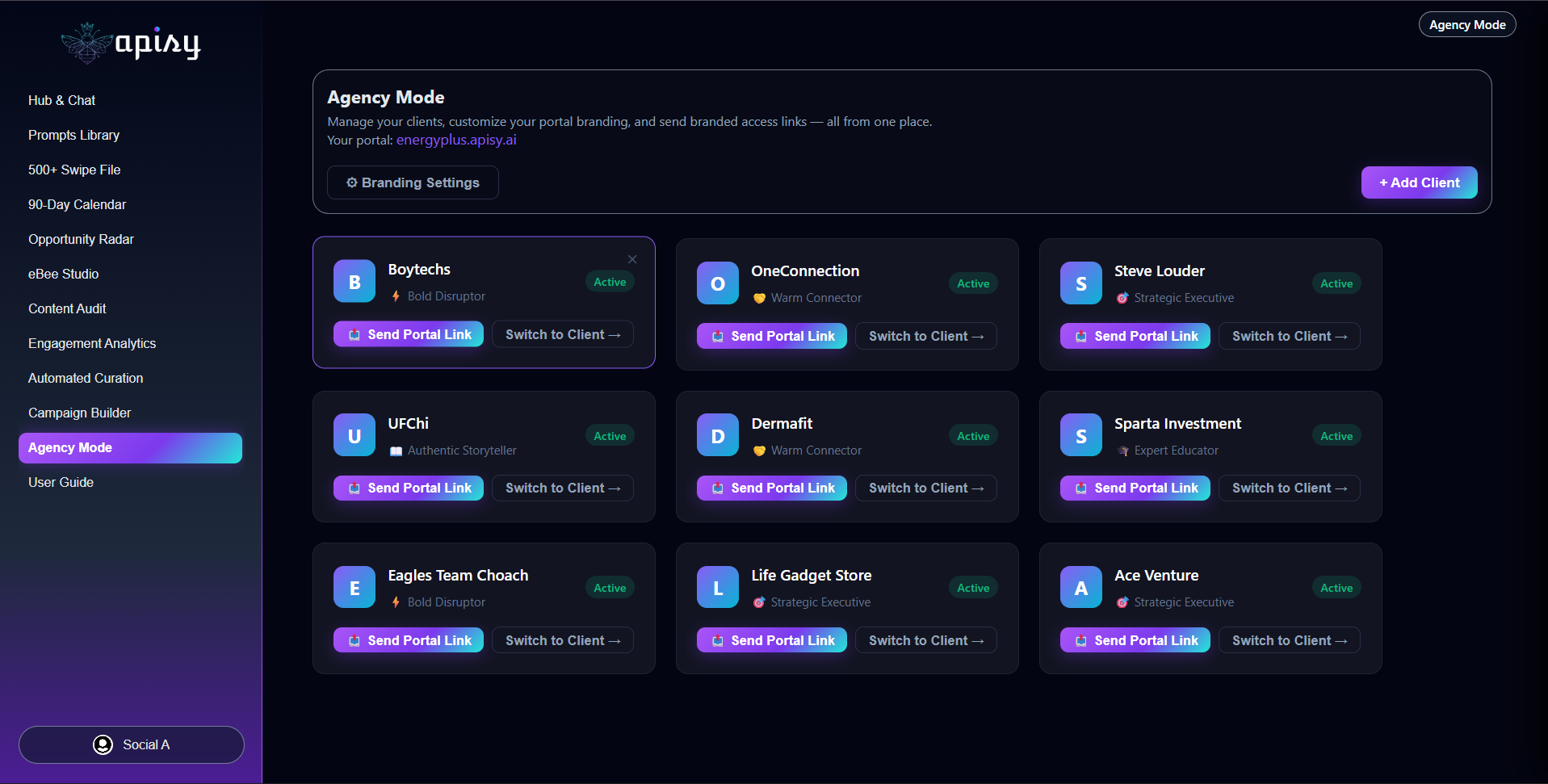
Task: Click the S avatar for Sparta Investment
Action: [x=1081, y=435]
